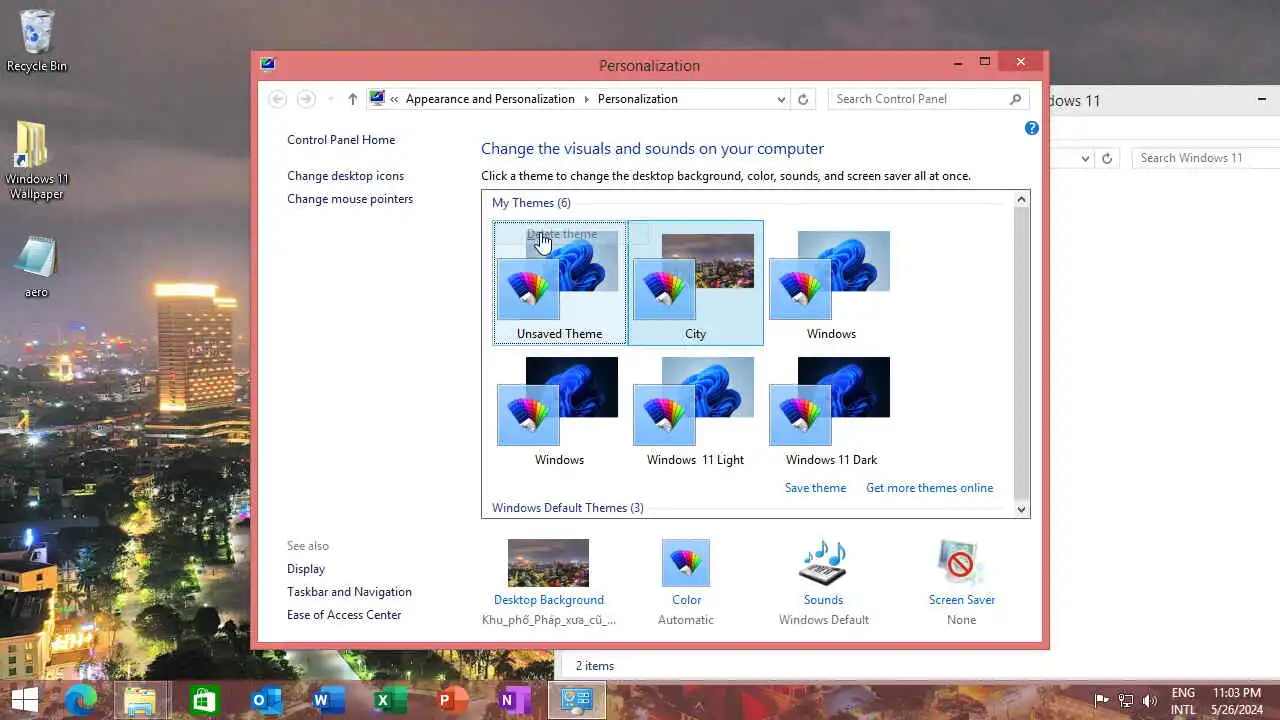Select the Windows theme in the first row
Screen dimensions: 1280x720
(x=831, y=283)
